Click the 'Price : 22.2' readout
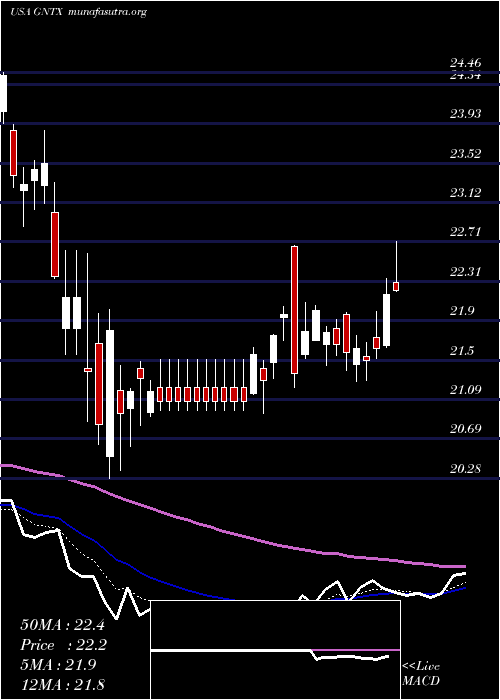Image resolution: width=500 pixels, height=700 pixels. [x=62, y=645]
